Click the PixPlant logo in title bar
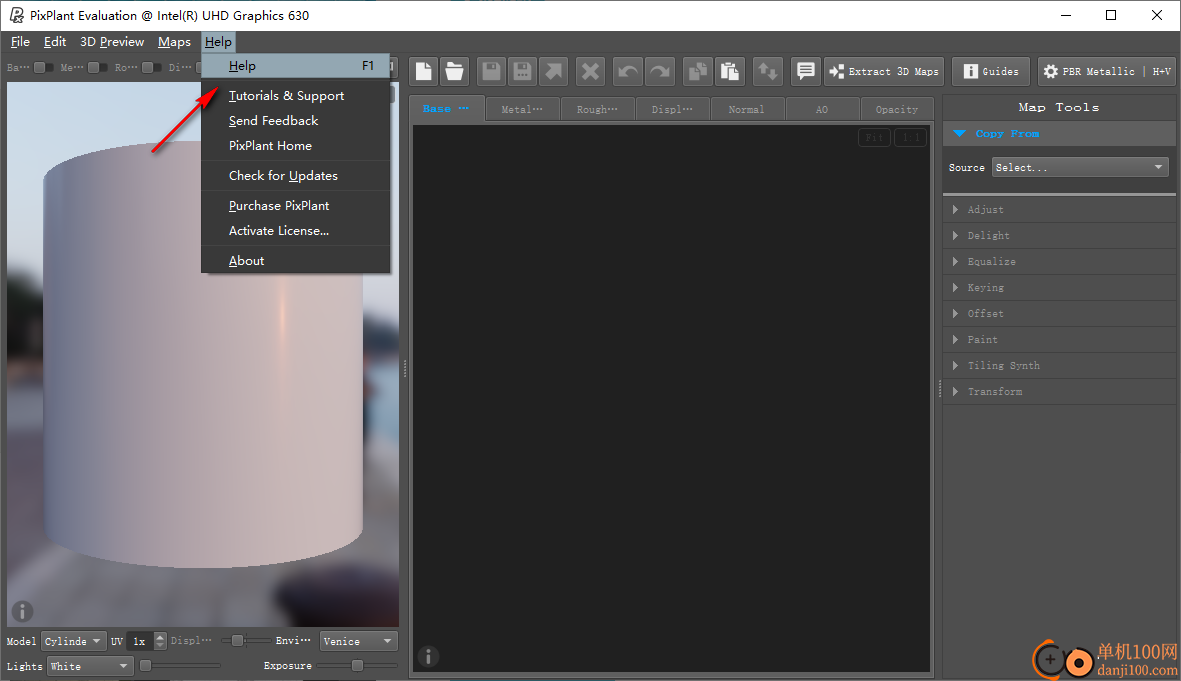This screenshot has width=1181, height=681. [x=16, y=15]
